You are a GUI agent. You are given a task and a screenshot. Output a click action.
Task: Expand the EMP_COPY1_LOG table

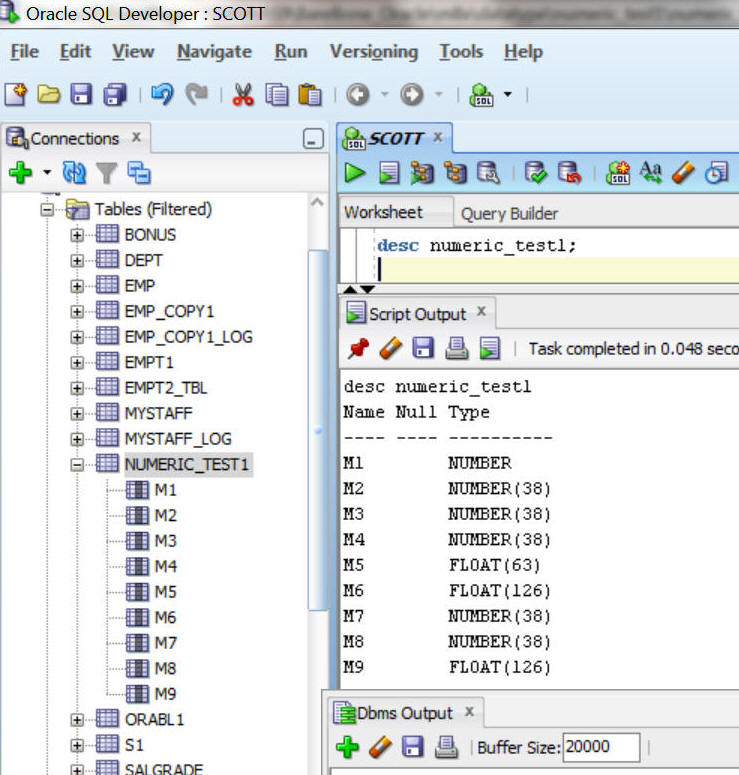(77, 338)
